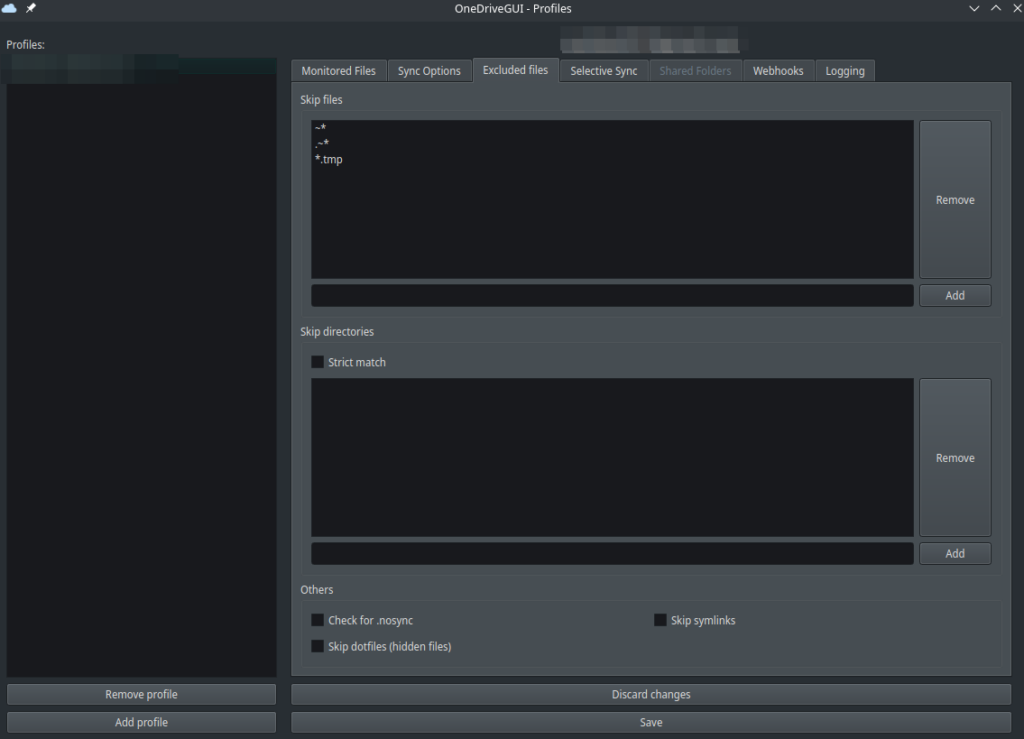Focus the Skip files pattern input field
Screen dimensions: 1024x739
(612, 295)
